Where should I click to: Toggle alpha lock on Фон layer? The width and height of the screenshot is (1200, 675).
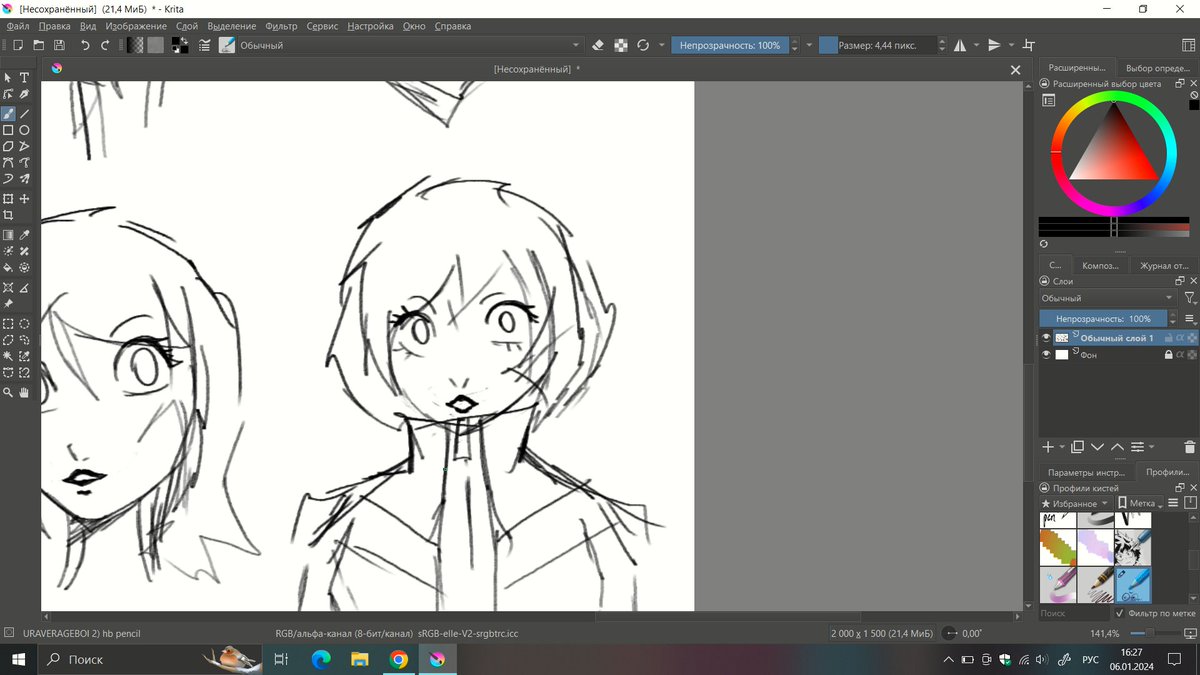[x=1192, y=354]
